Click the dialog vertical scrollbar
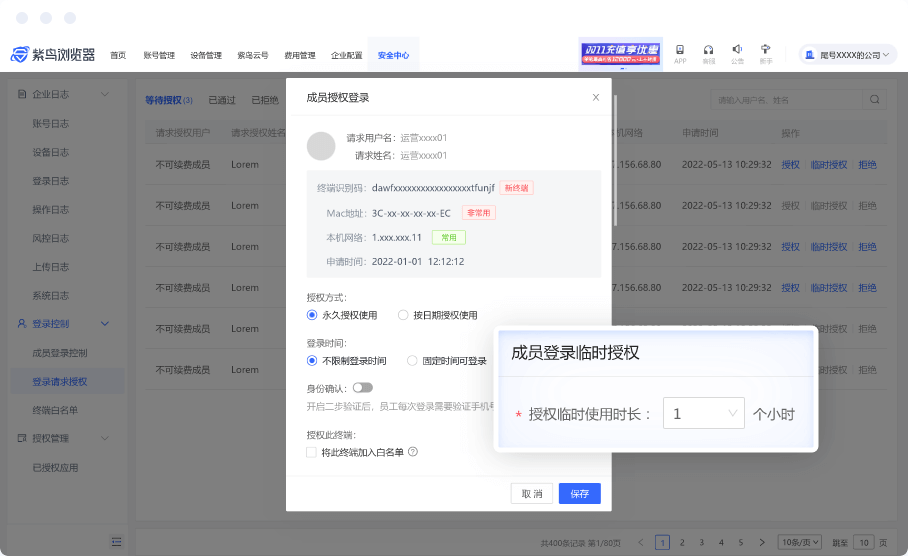This screenshot has height=556, width=908. coord(615,160)
